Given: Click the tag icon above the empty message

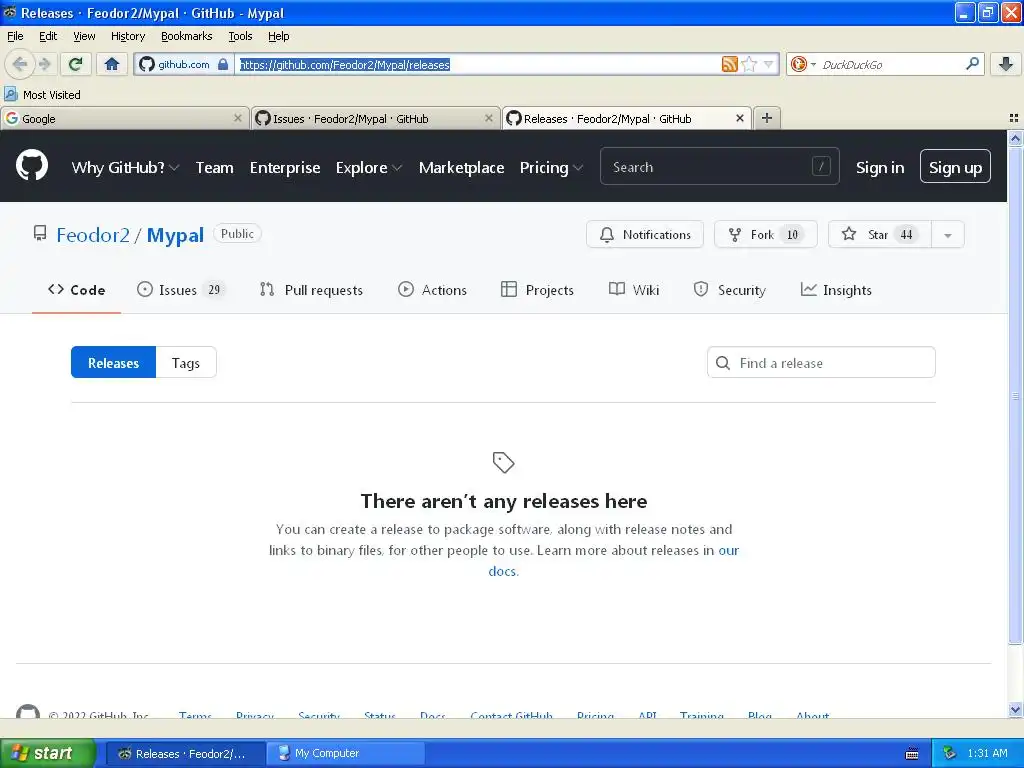Looking at the screenshot, I should (x=504, y=462).
